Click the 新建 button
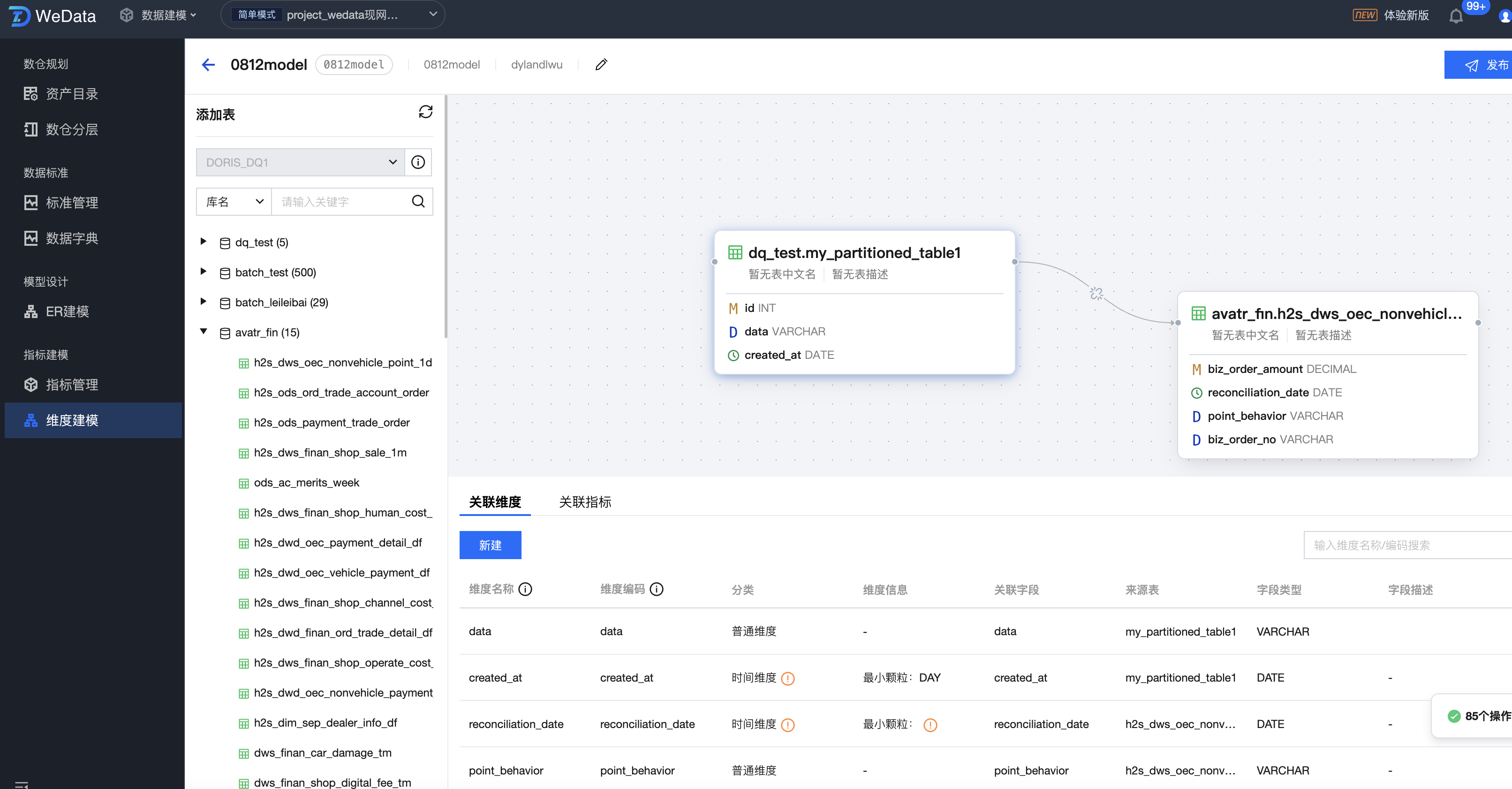This screenshot has width=1512, height=789. pos(490,545)
